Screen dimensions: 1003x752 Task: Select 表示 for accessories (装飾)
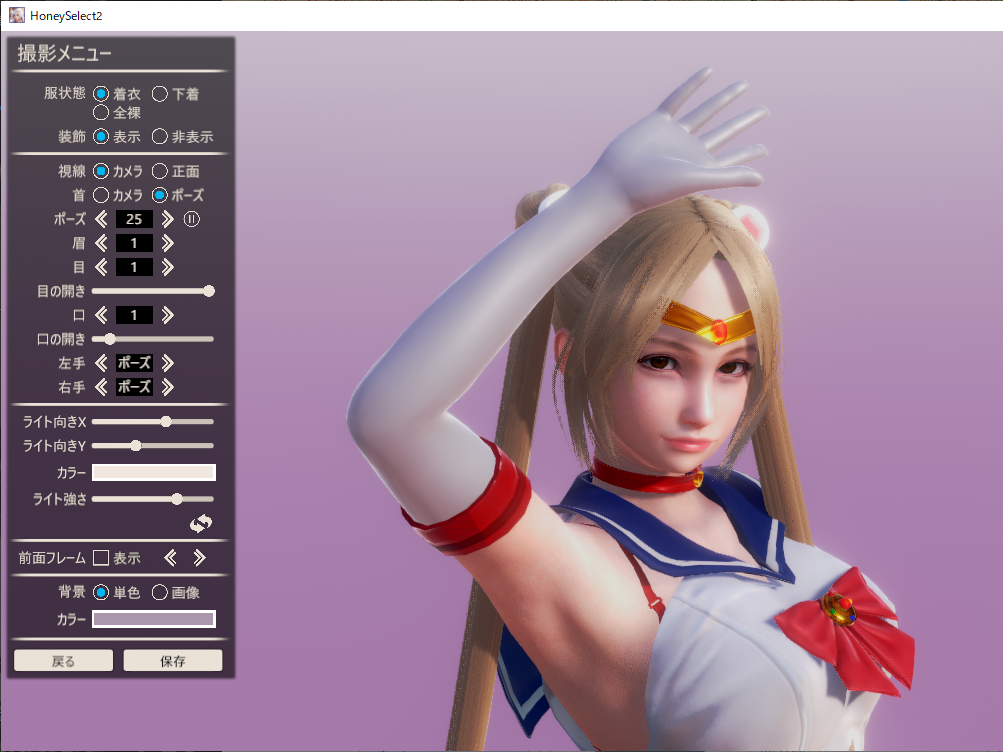click(x=100, y=136)
